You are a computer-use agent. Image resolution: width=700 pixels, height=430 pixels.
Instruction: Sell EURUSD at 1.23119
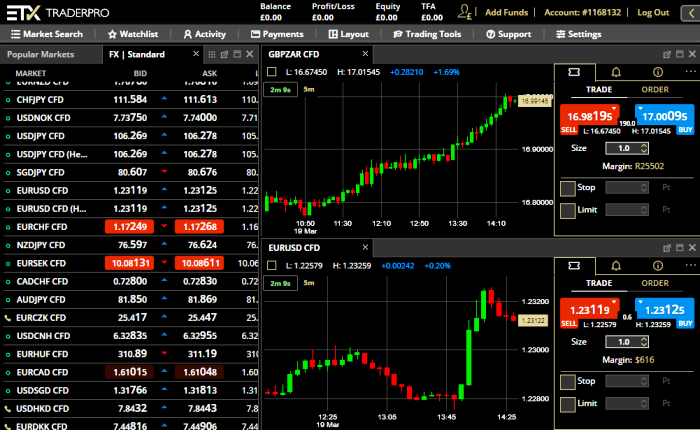[589, 312]
